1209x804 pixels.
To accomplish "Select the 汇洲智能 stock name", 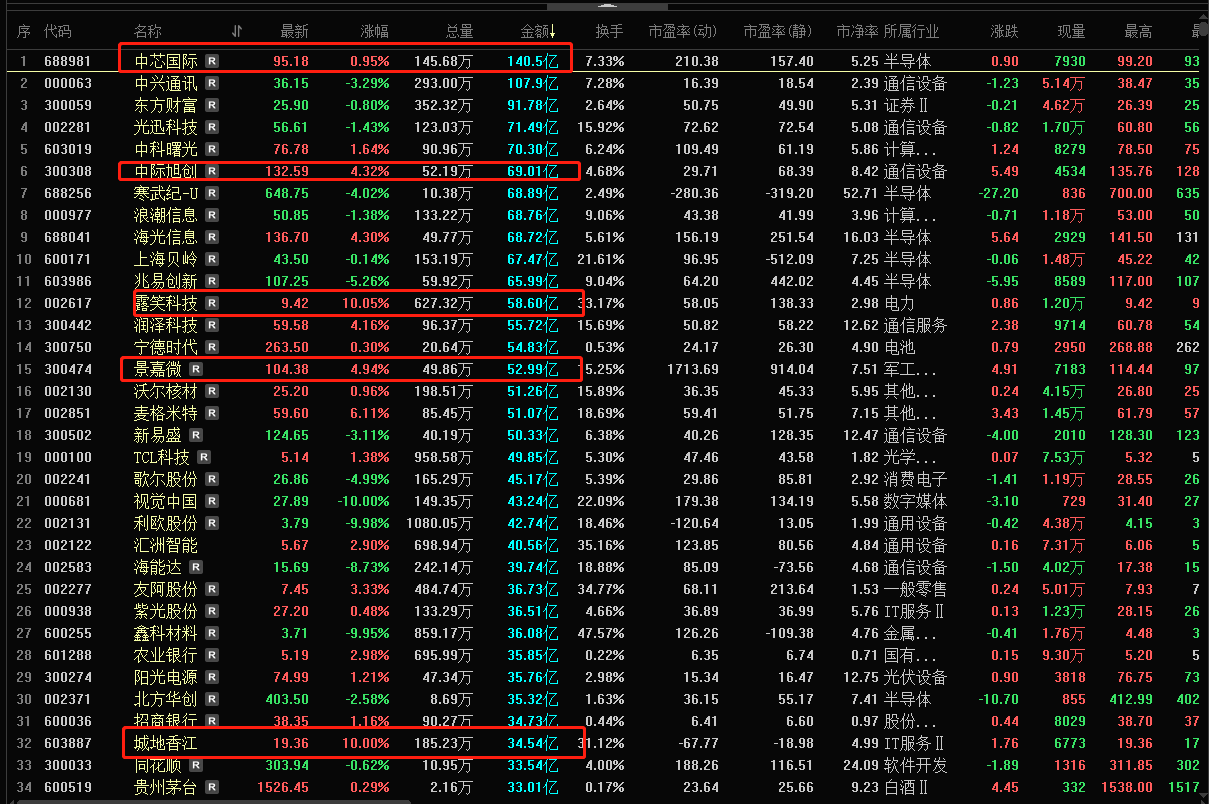I will pyautogui.click(x=166, y=545).
